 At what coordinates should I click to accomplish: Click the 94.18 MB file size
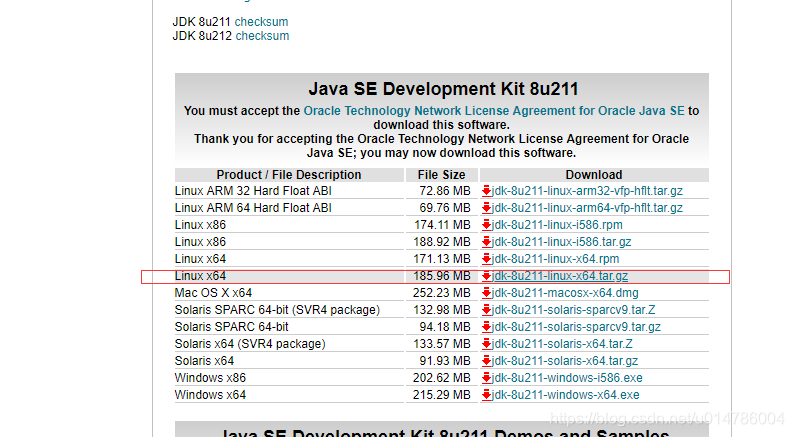(x=445, y=327)
